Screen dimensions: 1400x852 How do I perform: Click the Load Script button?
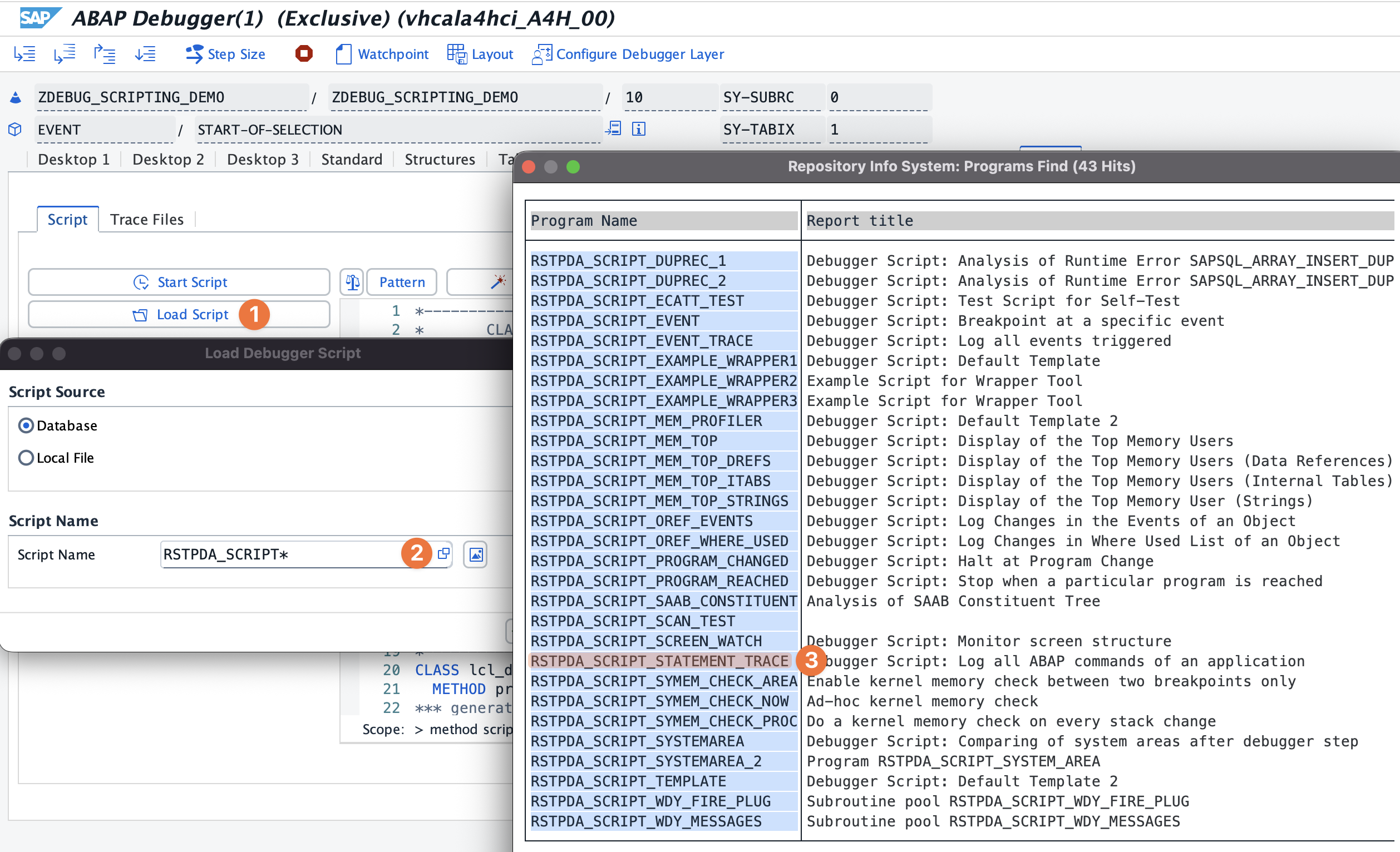179,315
